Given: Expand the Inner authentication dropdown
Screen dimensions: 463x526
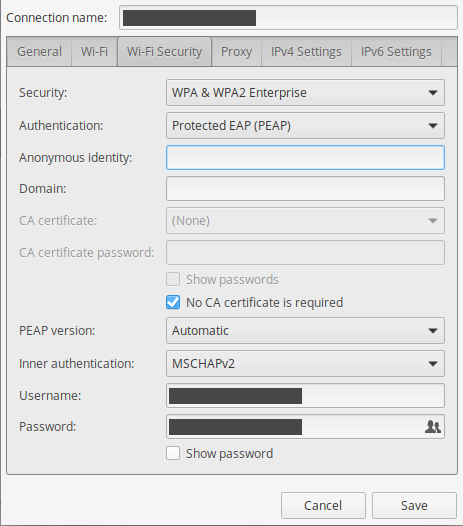Looking at the screenshot, I should (305, 364).
